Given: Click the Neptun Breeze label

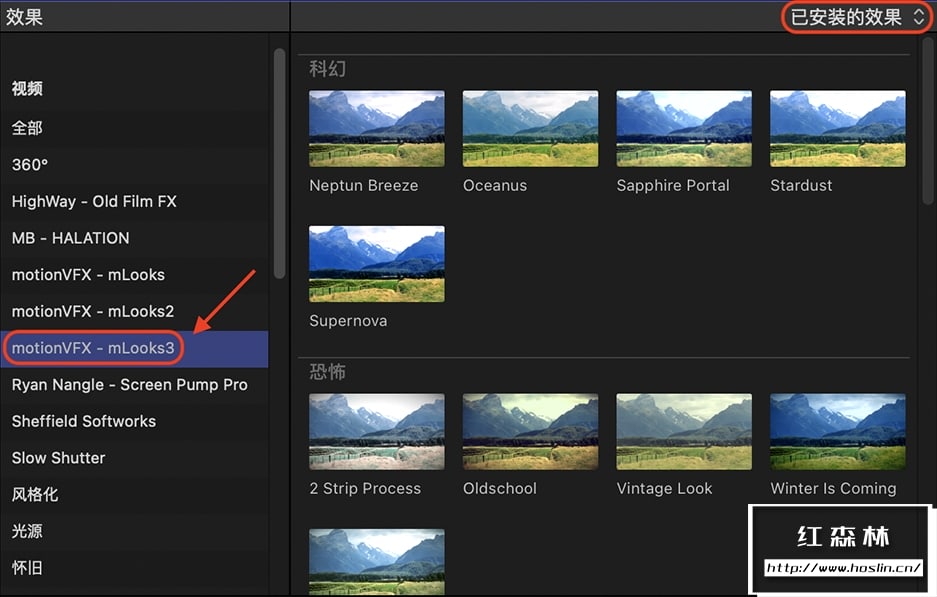Looking at the screenshot, I should (x=363, y=185).
